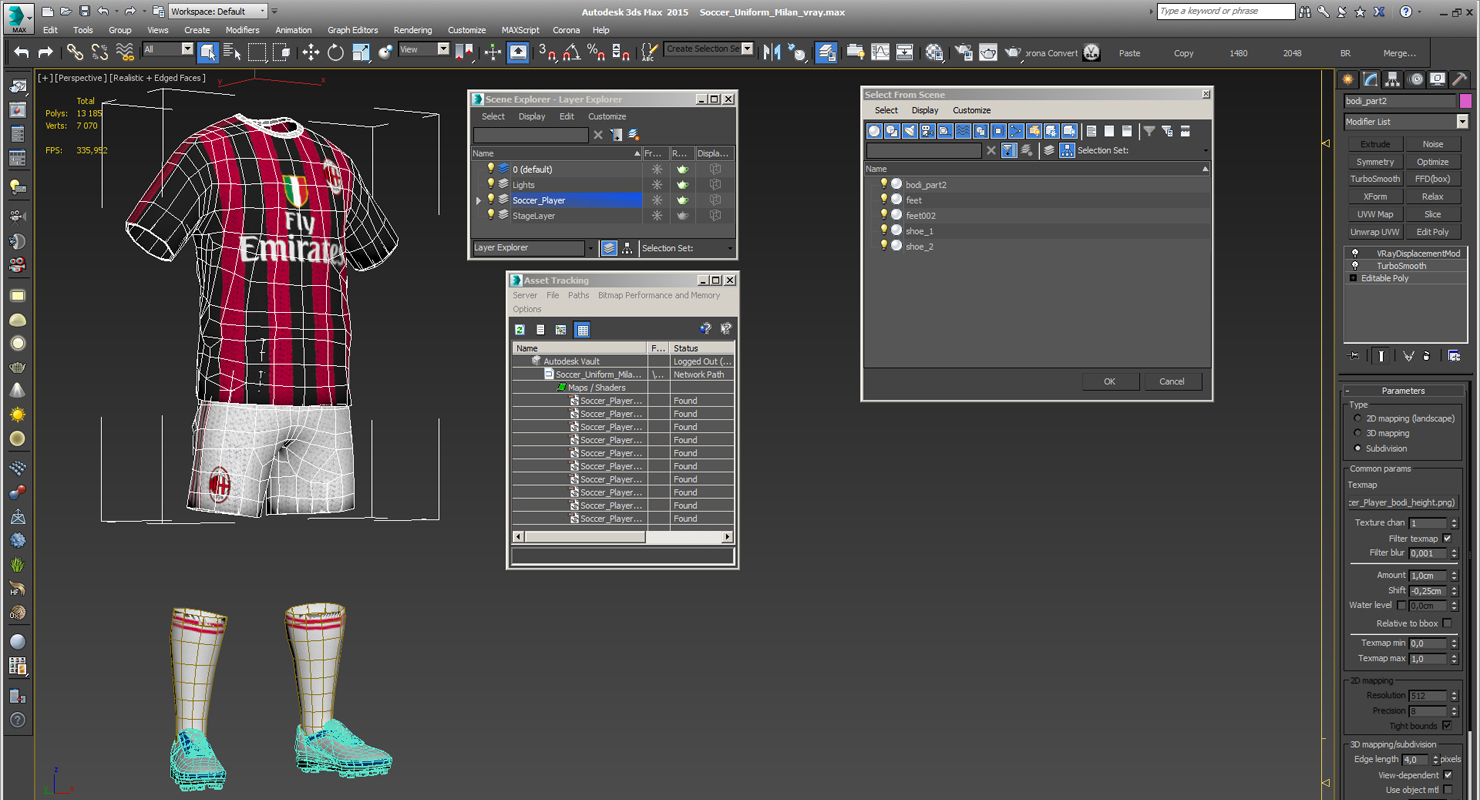This screenshot has width=1480, height=800.
Task: Open selection filter All dropdown
Action: [x=168, y=49]
